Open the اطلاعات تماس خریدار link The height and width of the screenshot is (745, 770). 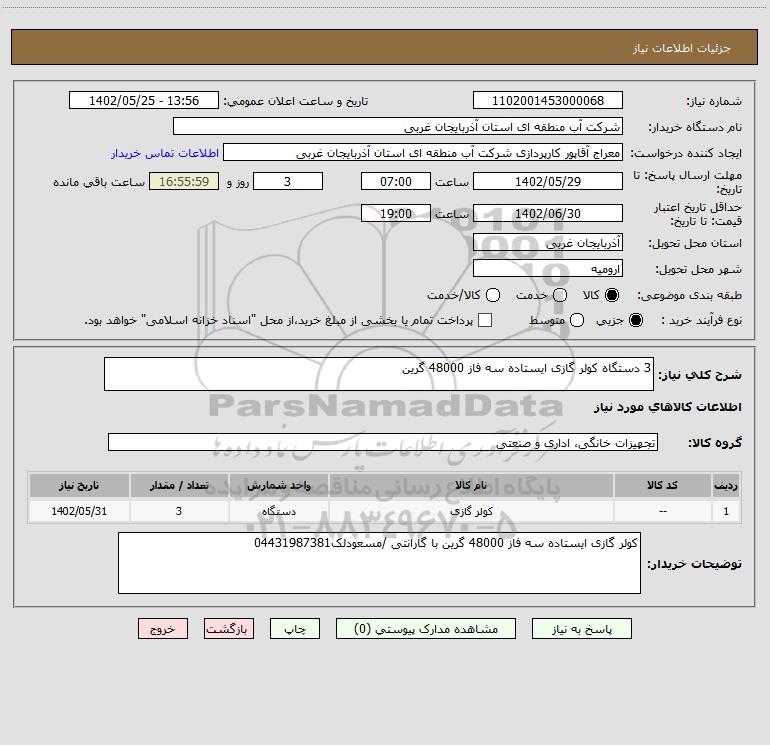[165, 153]
